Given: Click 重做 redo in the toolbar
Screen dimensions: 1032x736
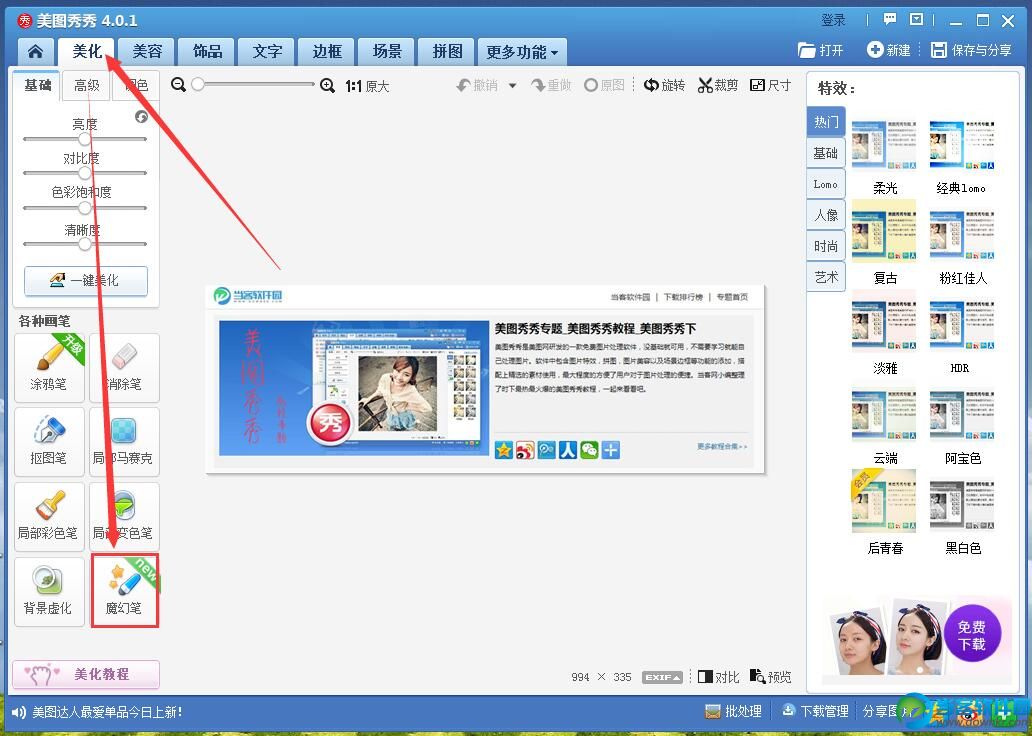Looking at the screenshot, I should point(552,86).
